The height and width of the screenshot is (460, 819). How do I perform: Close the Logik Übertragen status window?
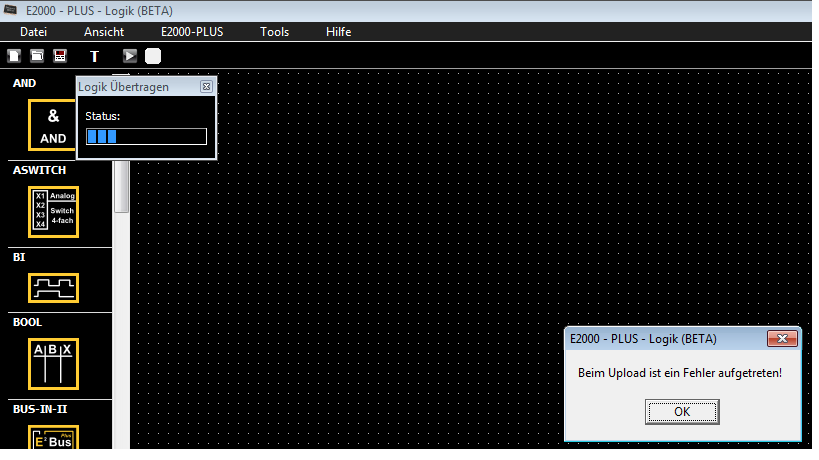pos(206,87)
